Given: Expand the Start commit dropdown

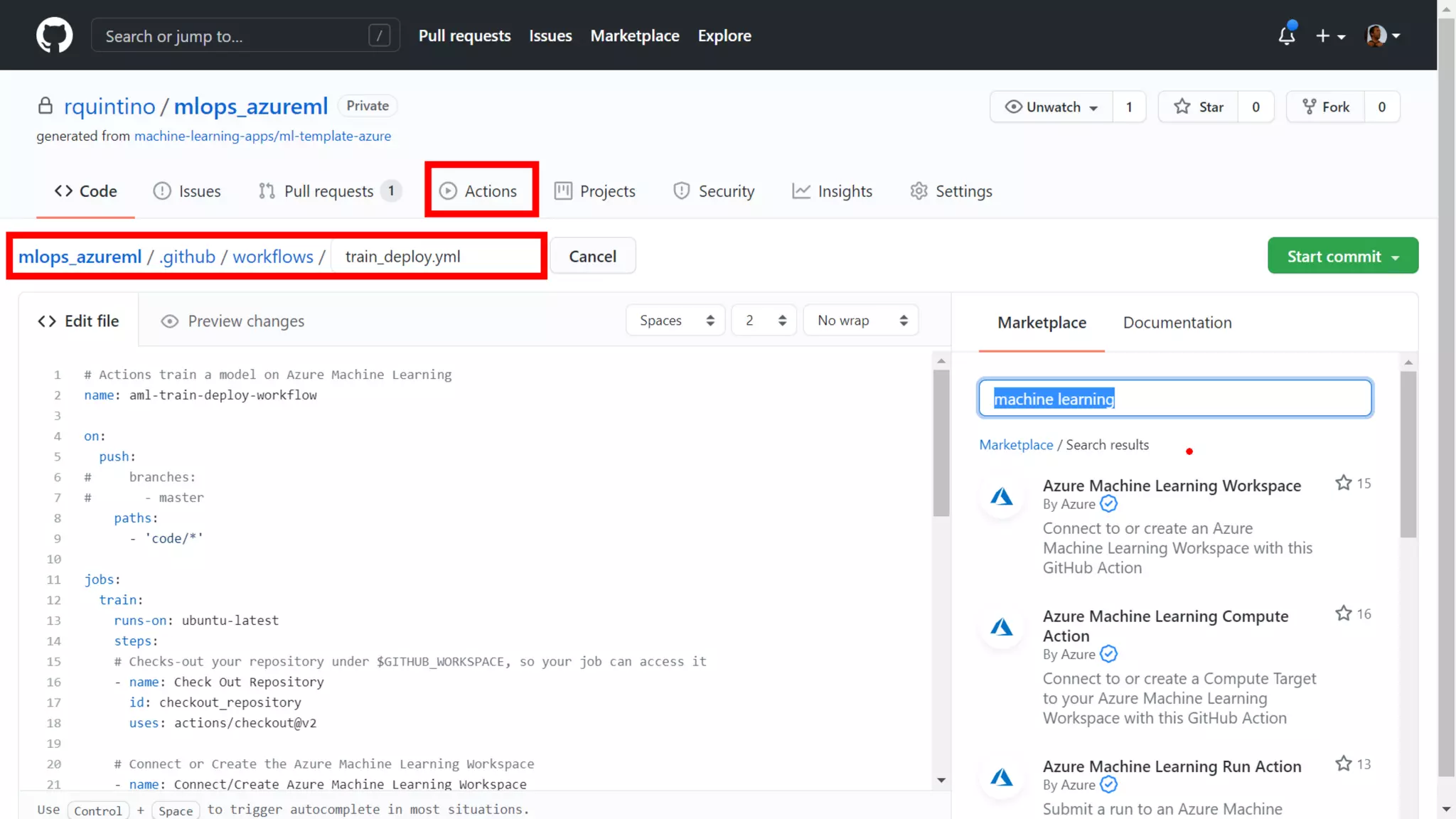Looking at the screenshot, I should (1342, 256).
